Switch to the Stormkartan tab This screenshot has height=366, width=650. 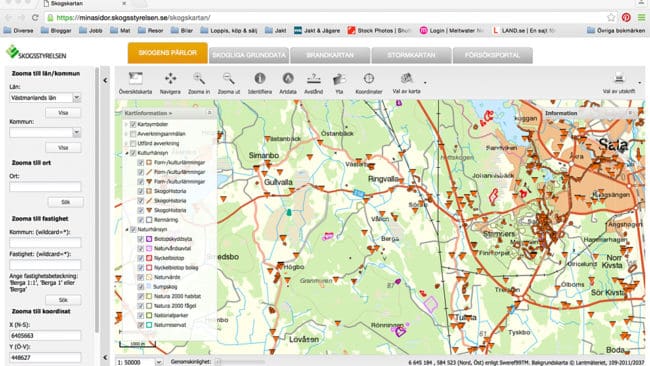pos(411,55)
